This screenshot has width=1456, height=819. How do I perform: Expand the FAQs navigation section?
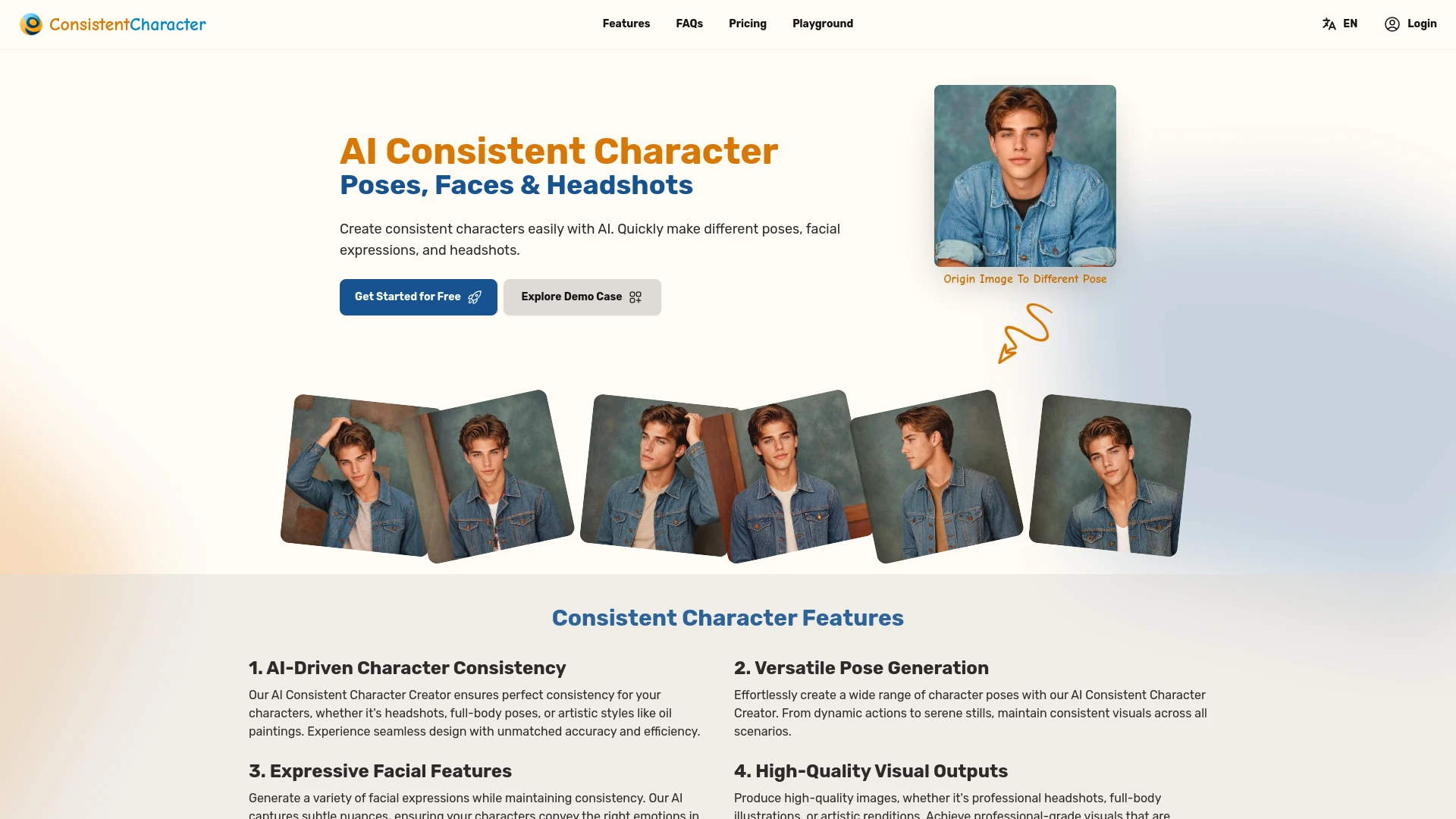tap(689, 24)
